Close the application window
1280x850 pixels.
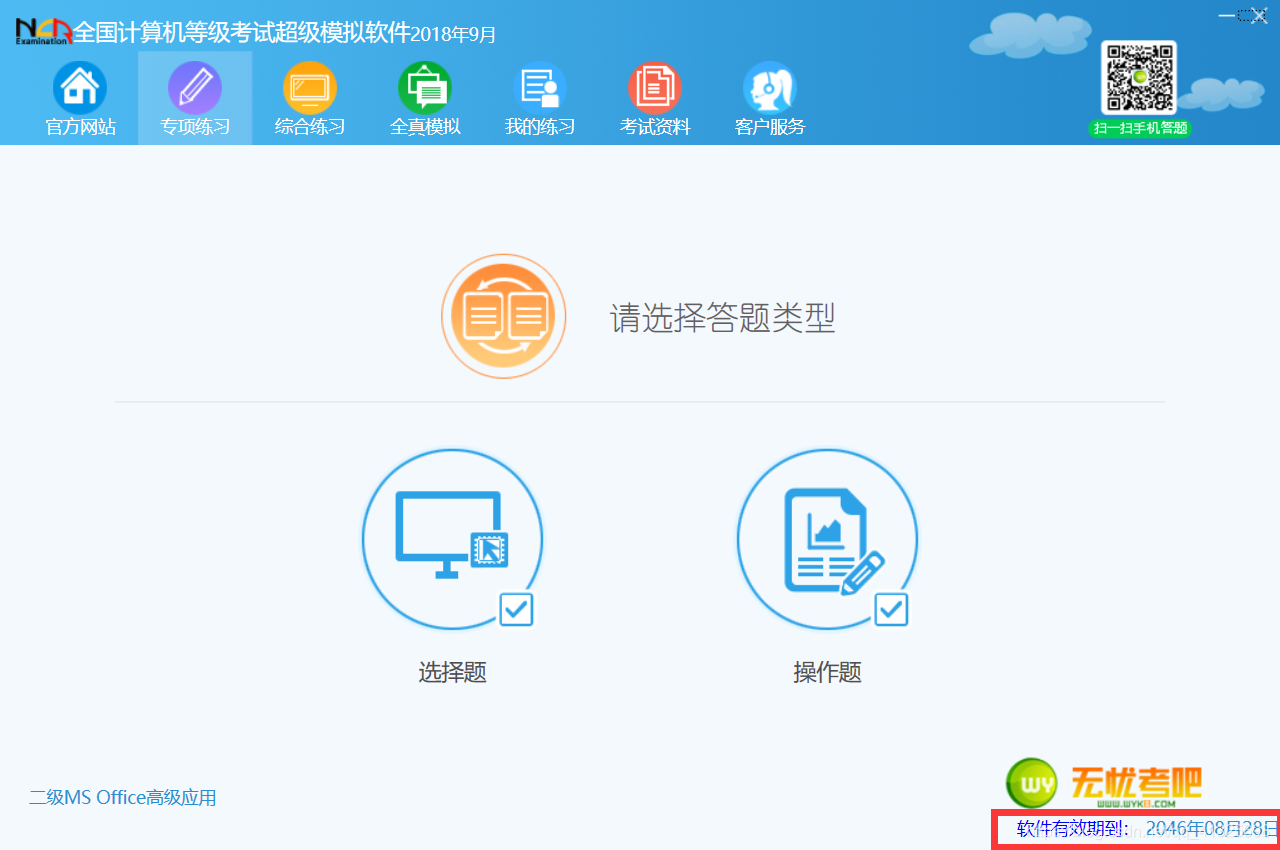pyautogui.click(x=1259, y=15)
